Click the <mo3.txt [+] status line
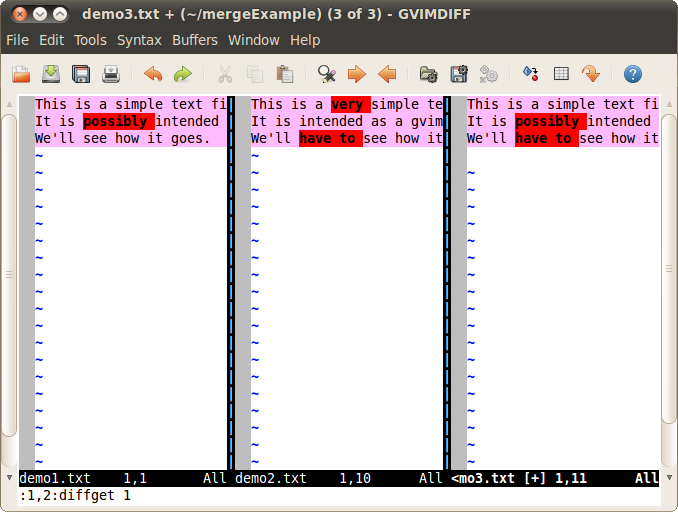Image resolution: width=678 pixels, height=512 pixels. (555, 478)
